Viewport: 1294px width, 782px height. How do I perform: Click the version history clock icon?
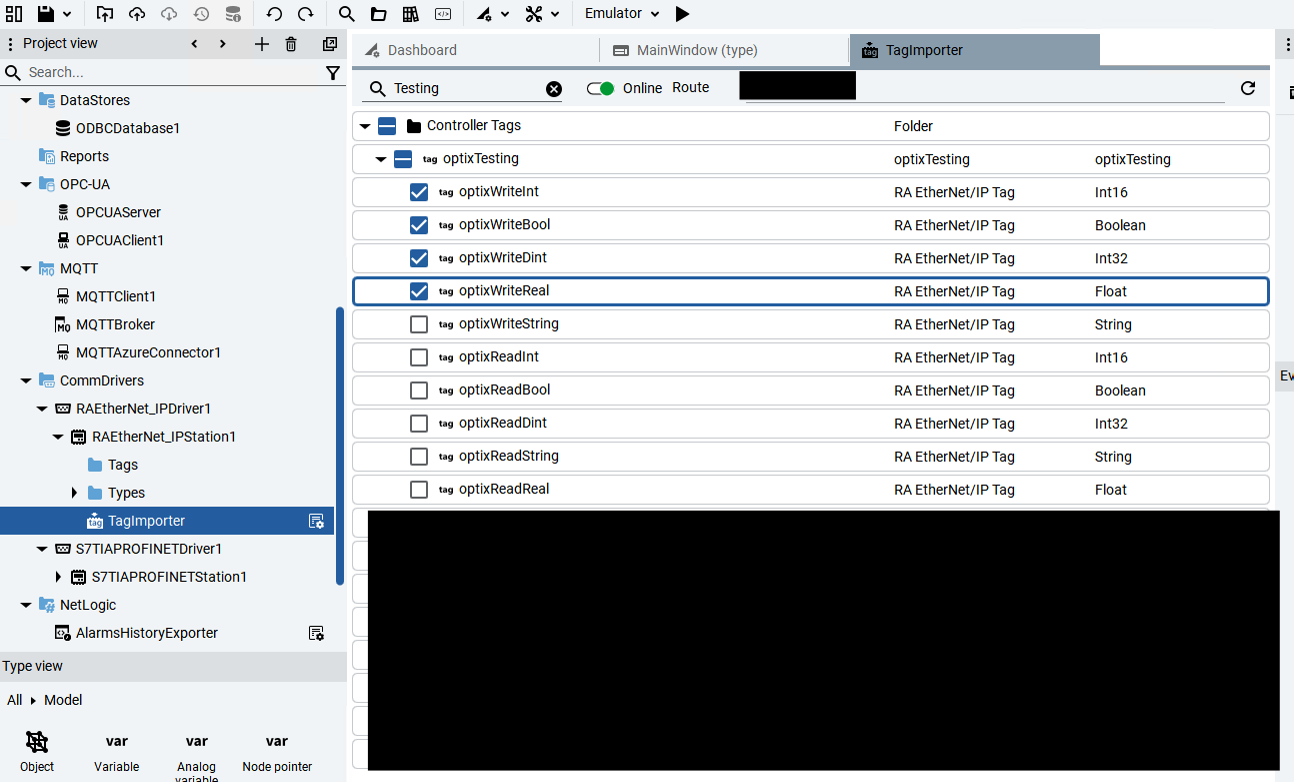201,14
